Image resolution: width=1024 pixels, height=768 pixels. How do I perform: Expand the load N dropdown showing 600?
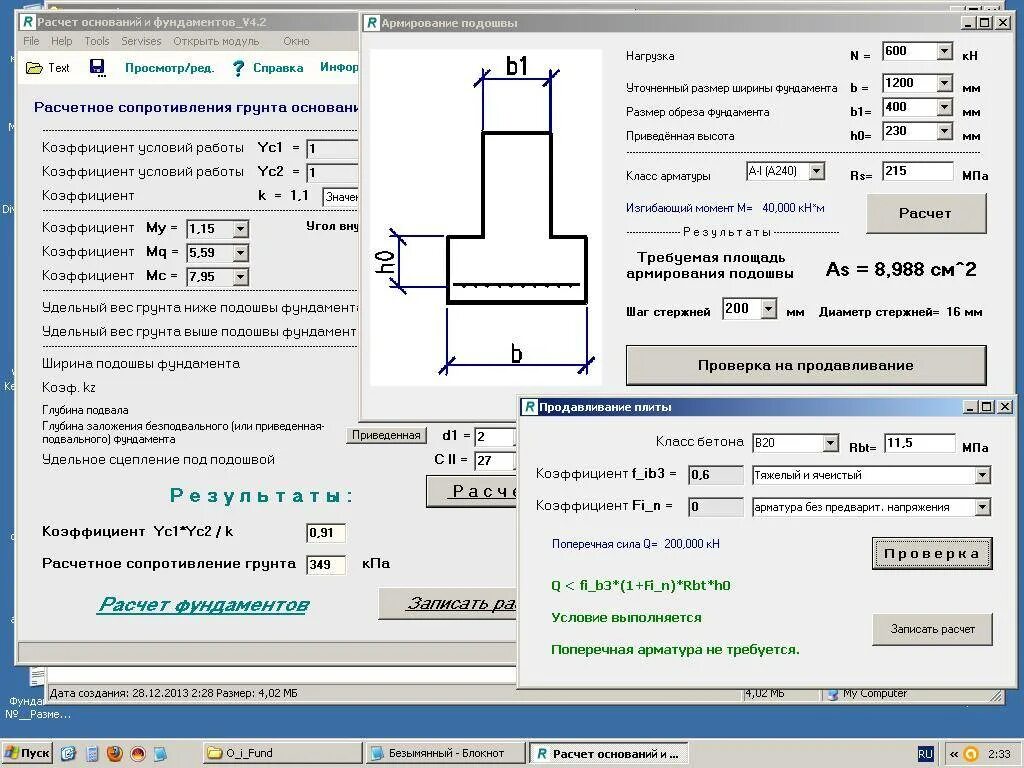tap(944, 51)
